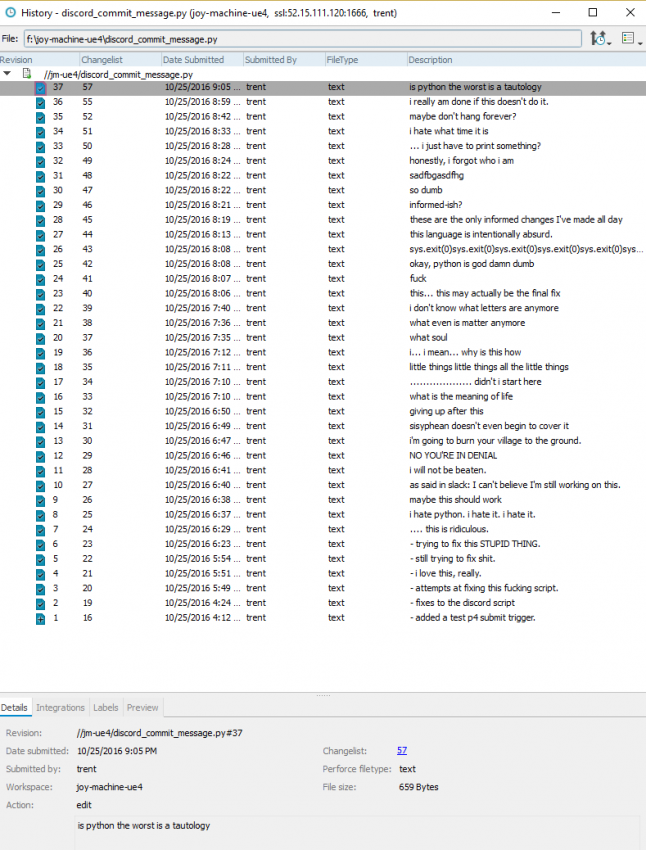Switch to the Integrations tab

tap(60, 707)
